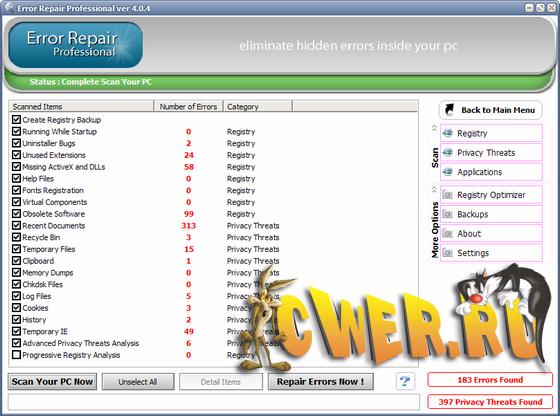Sort by Number of Errors column
The height and width of the screenshot is (416, 560).
188,106
